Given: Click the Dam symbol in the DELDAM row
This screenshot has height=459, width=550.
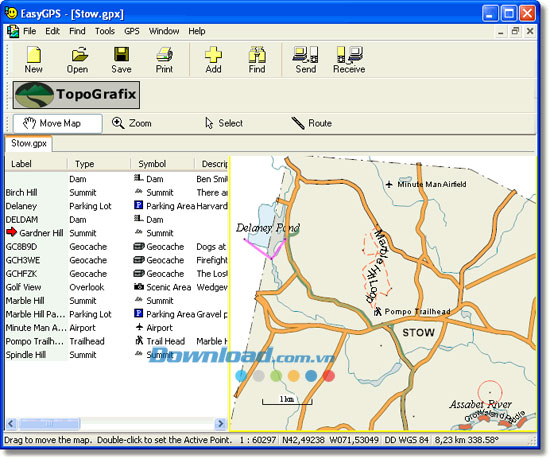Looking at the screenshot, I should pos(139,219).
